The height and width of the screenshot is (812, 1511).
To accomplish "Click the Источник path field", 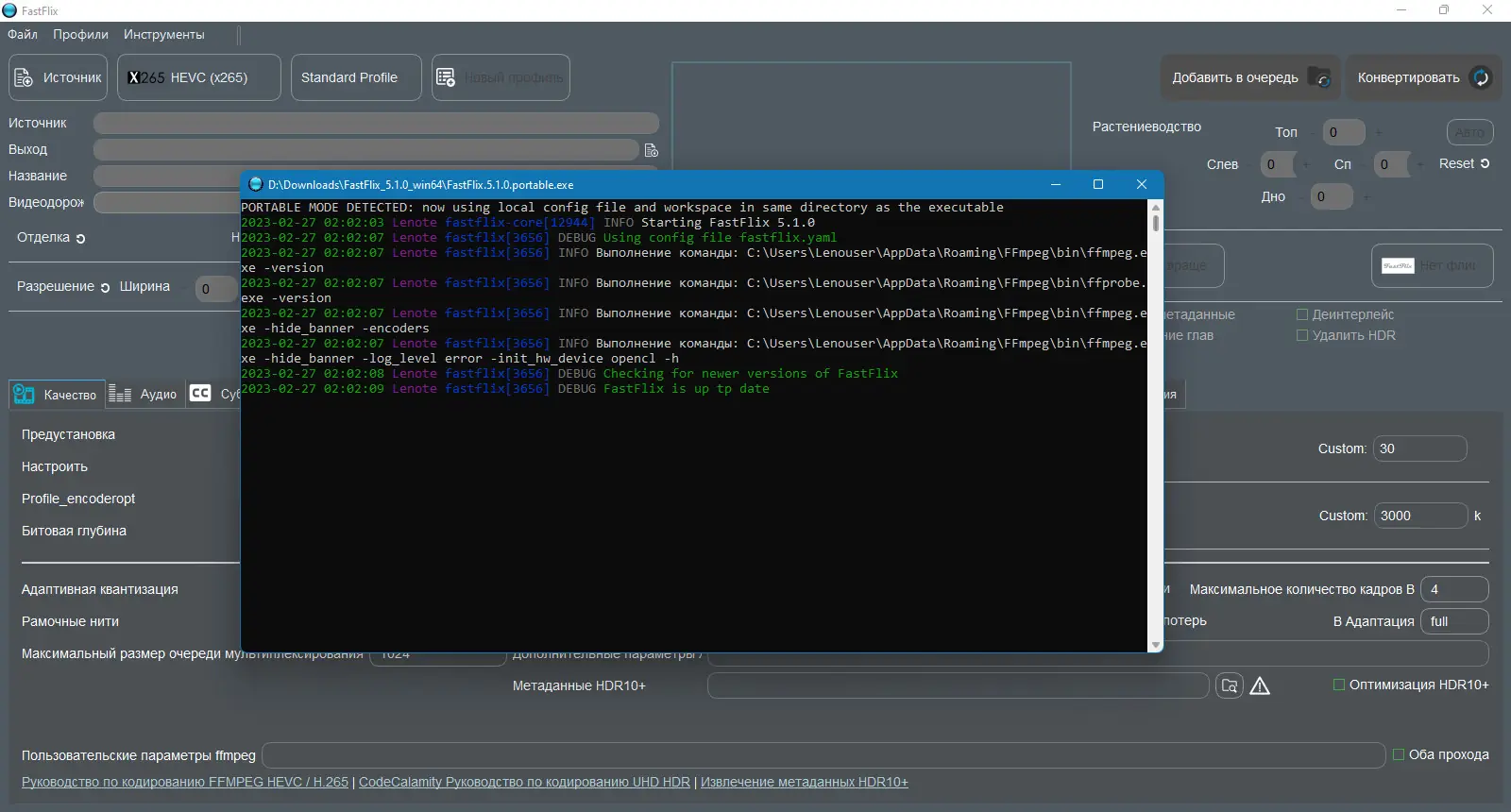I will point(376,124).
